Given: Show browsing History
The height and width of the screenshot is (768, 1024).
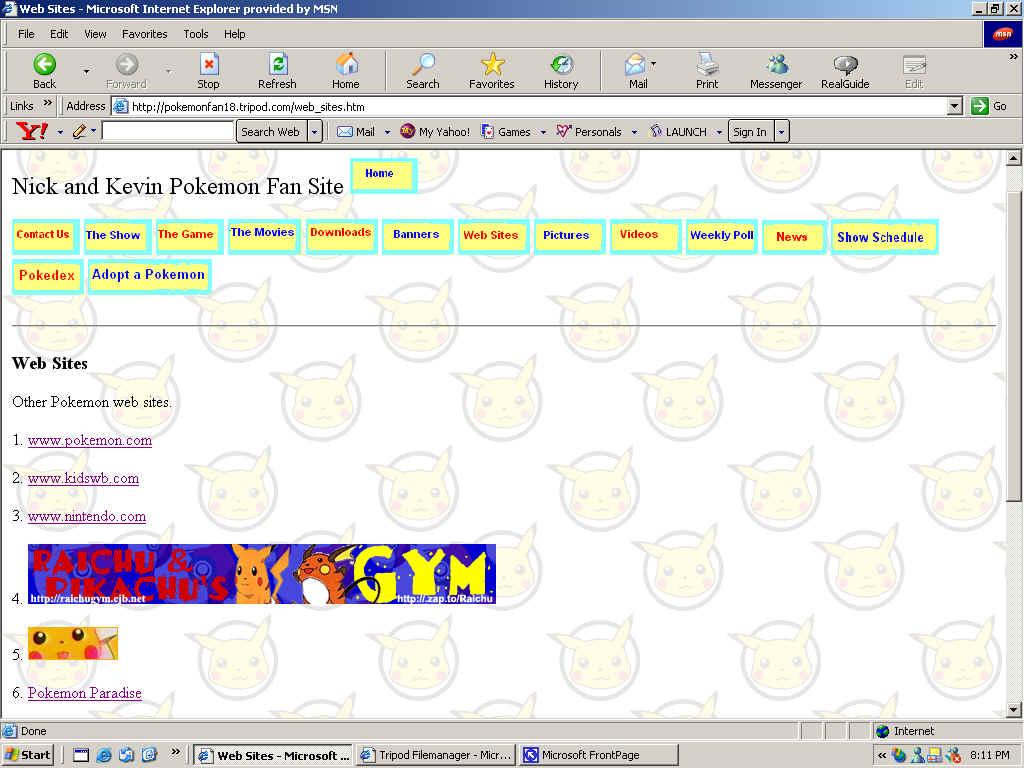Looking at the screenshot, I should [561, 65].
